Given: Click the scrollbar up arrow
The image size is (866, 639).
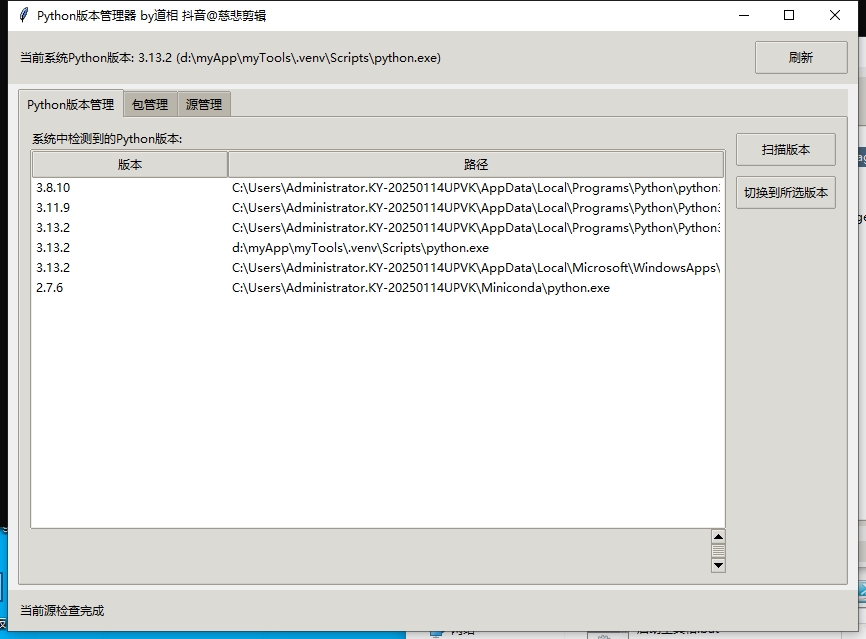Looking at the screenshot, I should tap(718, 536).
